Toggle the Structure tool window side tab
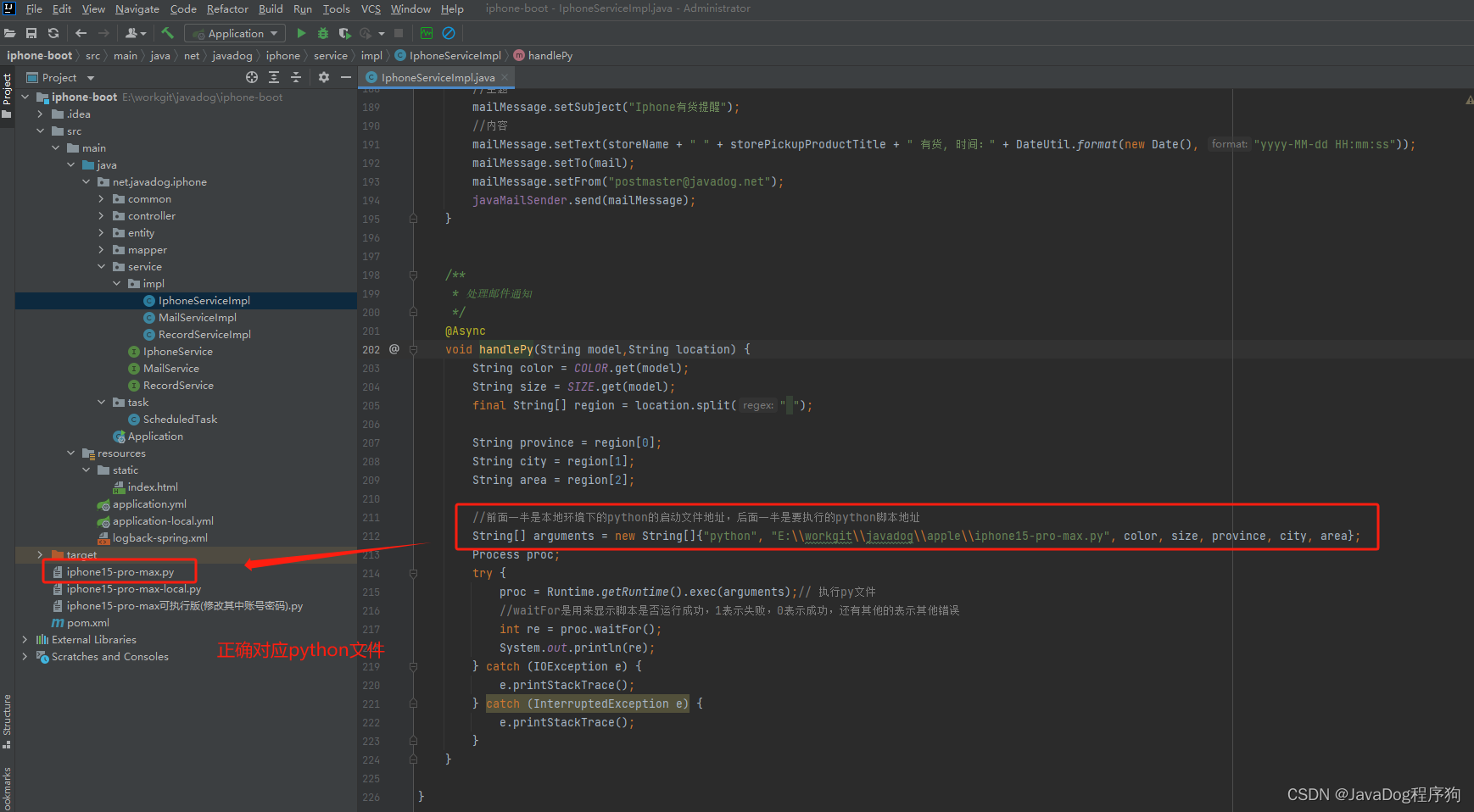Screen dimensions: 1474x812 pyautogui.click(x=7, y=716)
